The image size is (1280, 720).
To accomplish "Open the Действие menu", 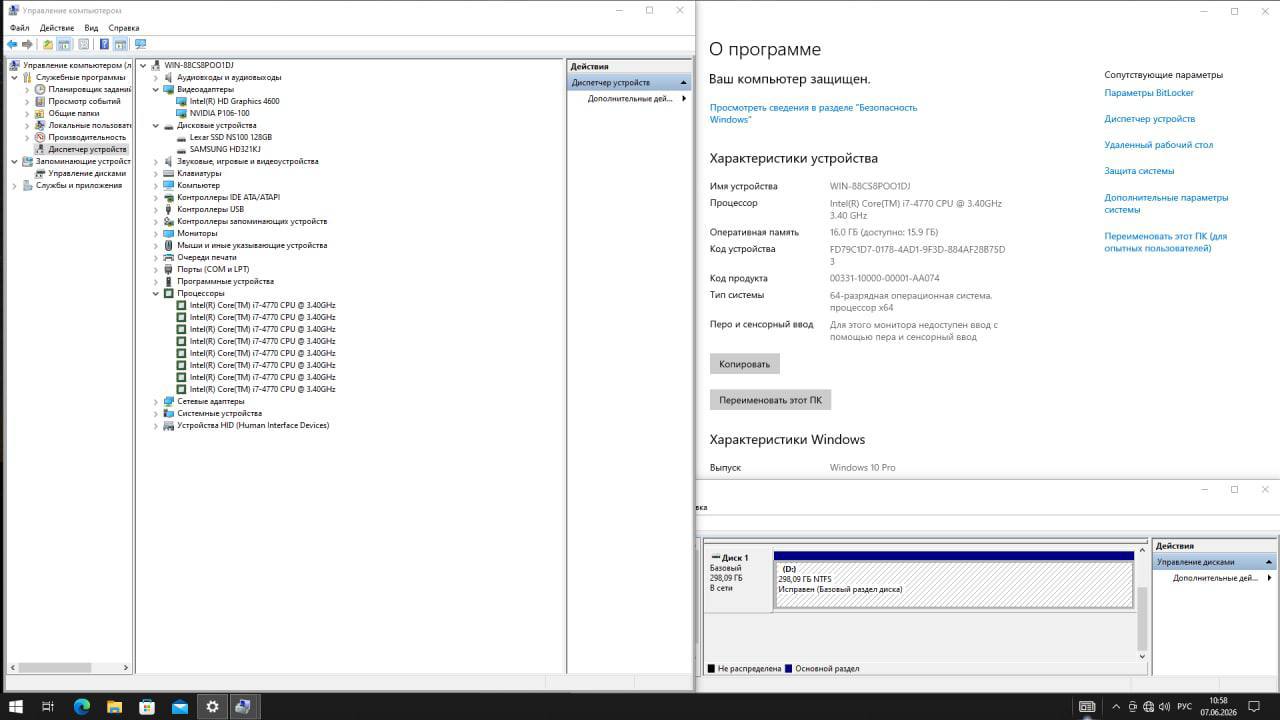I will coord(57,28).
